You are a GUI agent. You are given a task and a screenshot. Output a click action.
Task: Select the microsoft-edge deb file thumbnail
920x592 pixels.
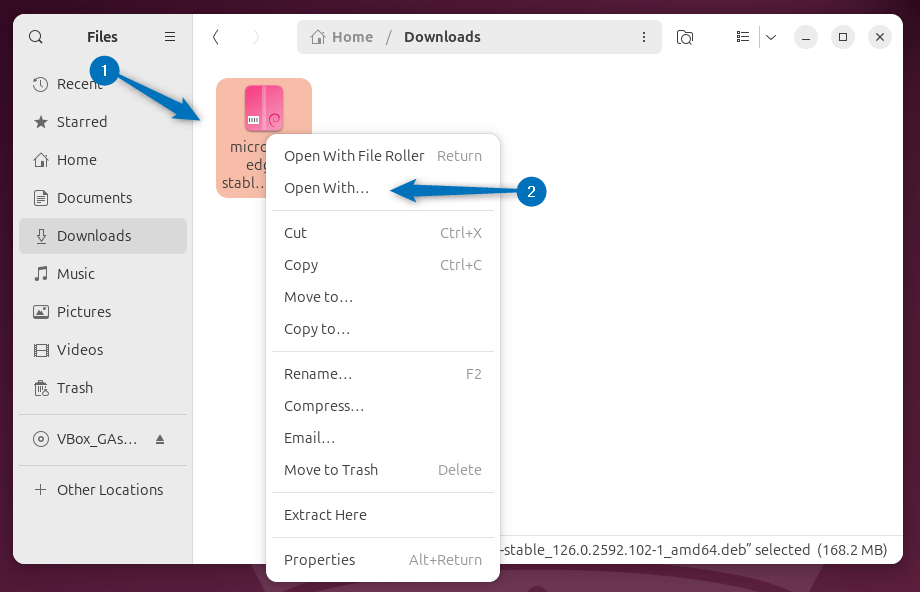click(x=263, y=107)
